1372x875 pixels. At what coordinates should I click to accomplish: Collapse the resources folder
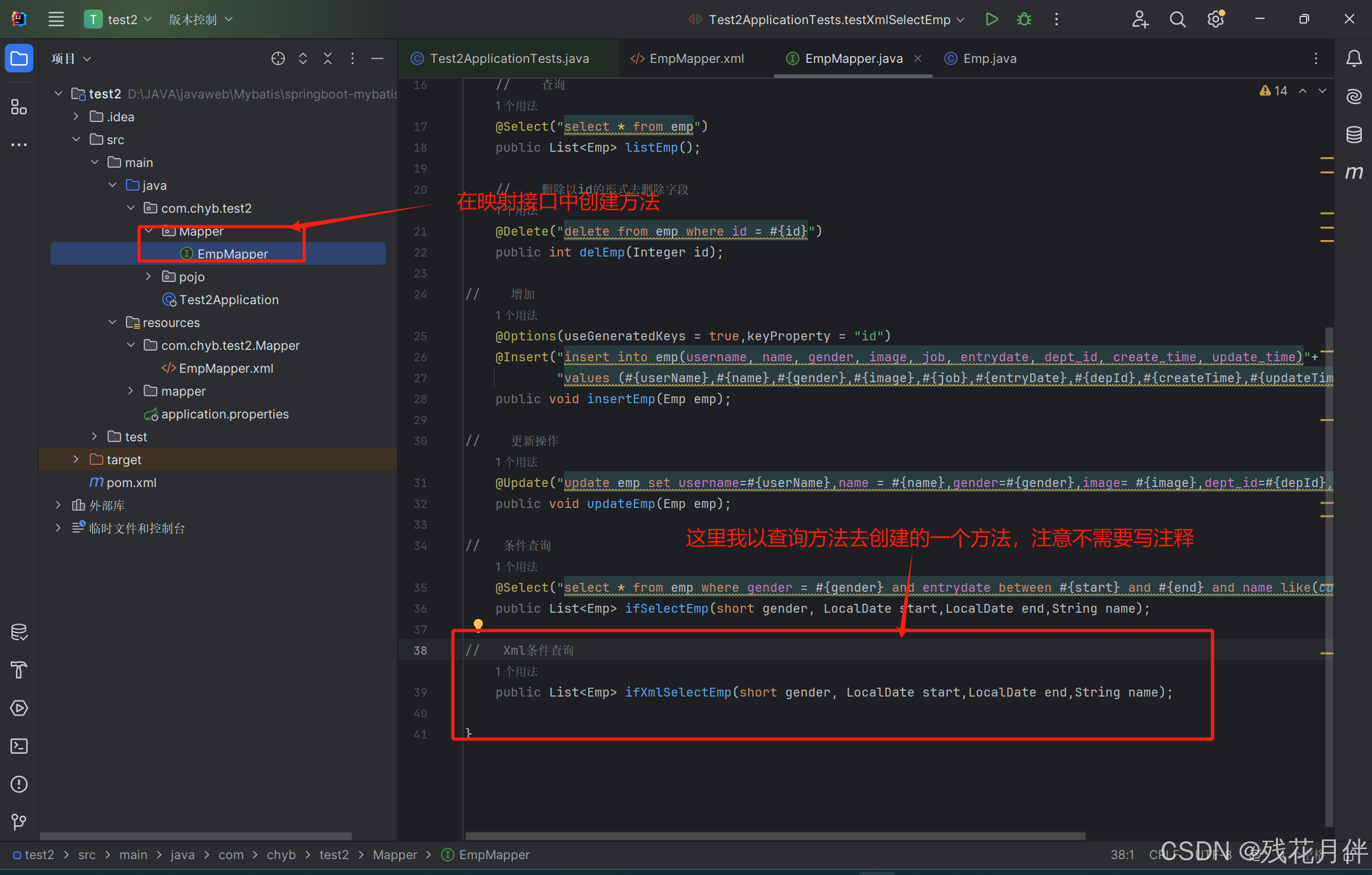coord(112,322)
